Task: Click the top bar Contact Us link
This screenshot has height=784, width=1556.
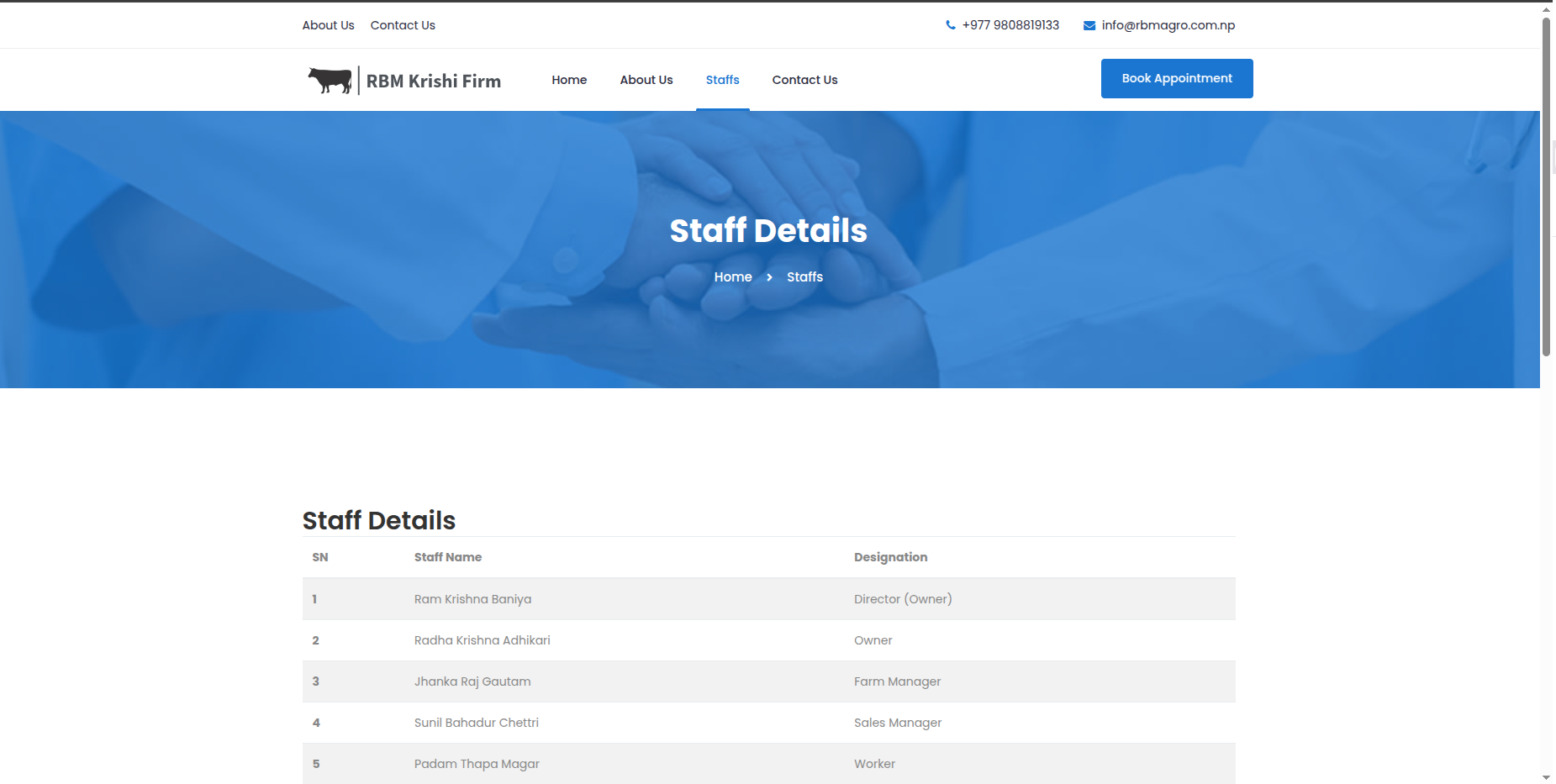Action: 403,25
